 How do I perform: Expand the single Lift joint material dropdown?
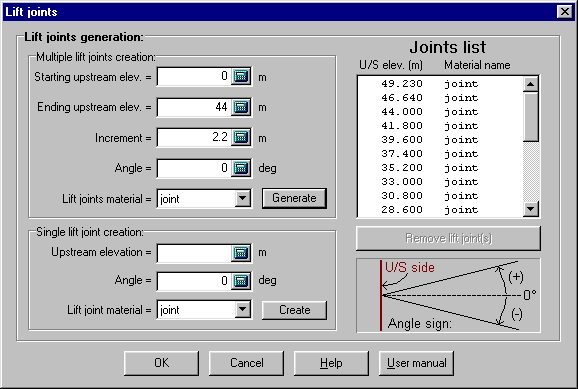coord(242,309)
